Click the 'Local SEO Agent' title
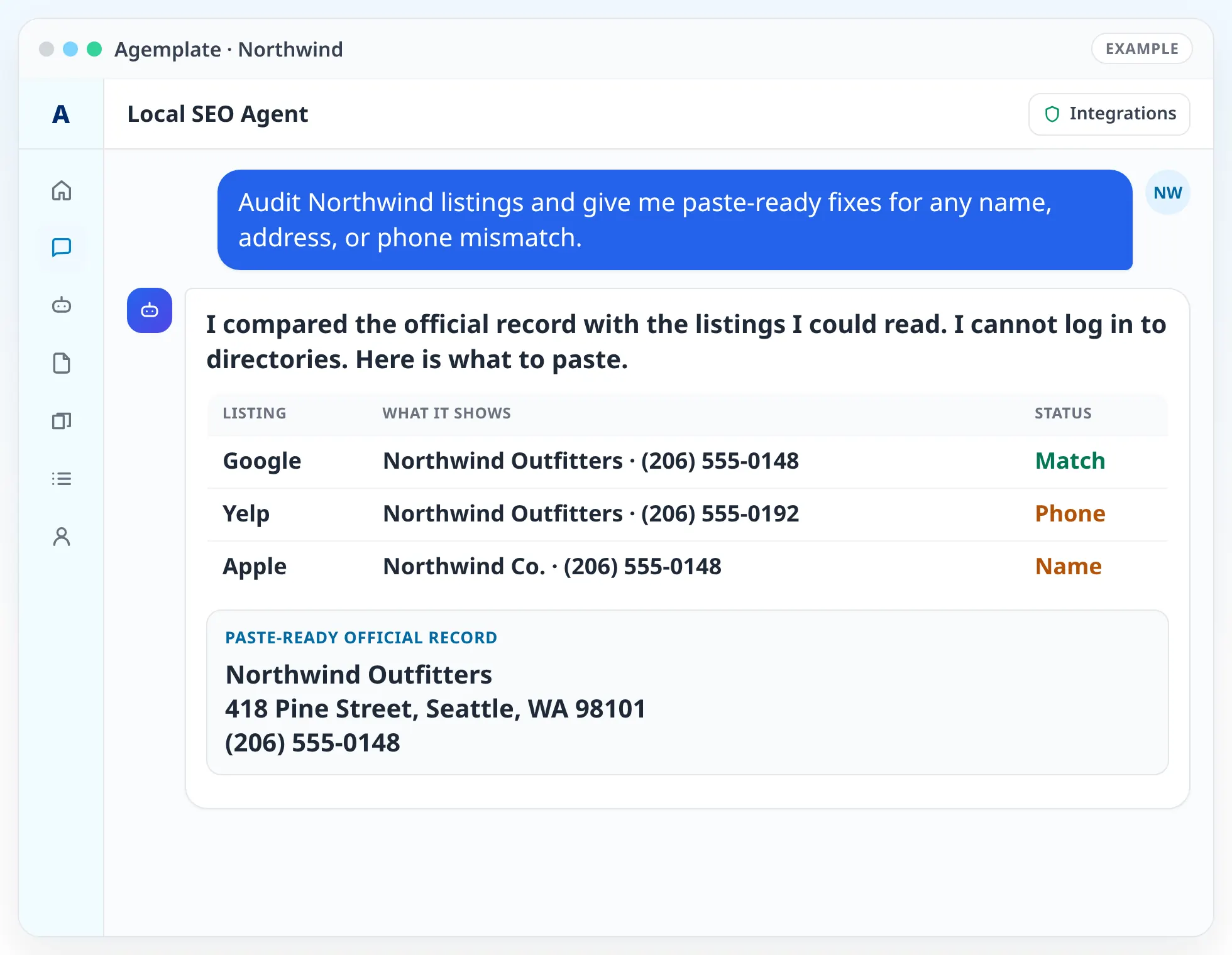Screen dimensions: 1232x955 tap(217, 114)
